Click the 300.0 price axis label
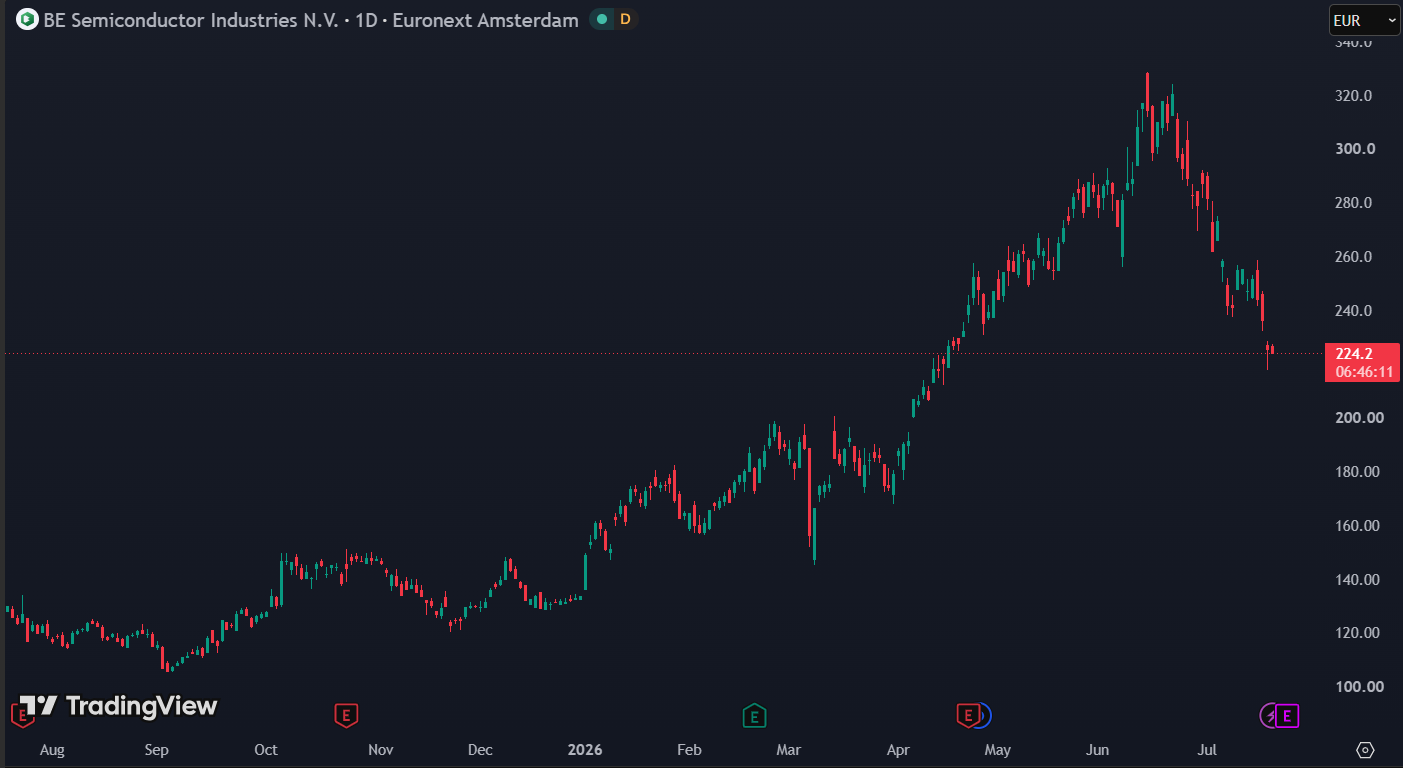This screenshot has height=768, width=1403. click(x=1355, y=149)
